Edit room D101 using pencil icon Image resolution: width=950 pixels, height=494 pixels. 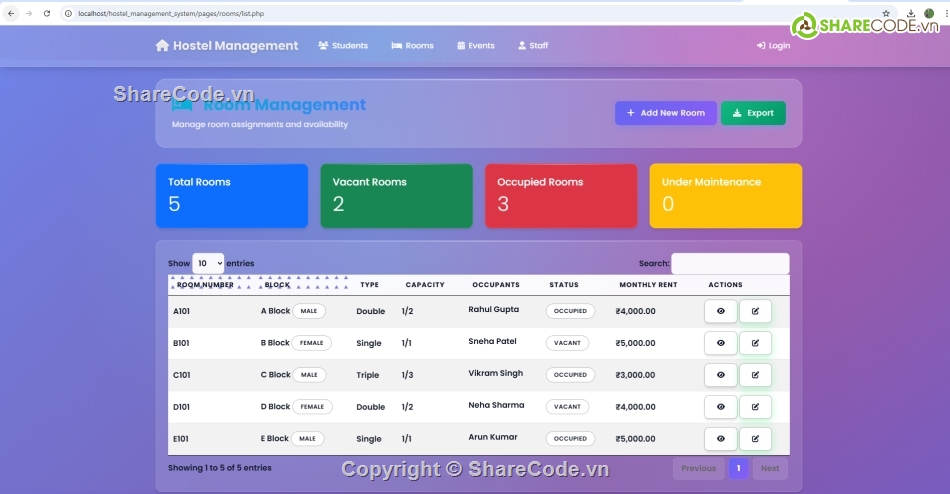click(755, 407)
